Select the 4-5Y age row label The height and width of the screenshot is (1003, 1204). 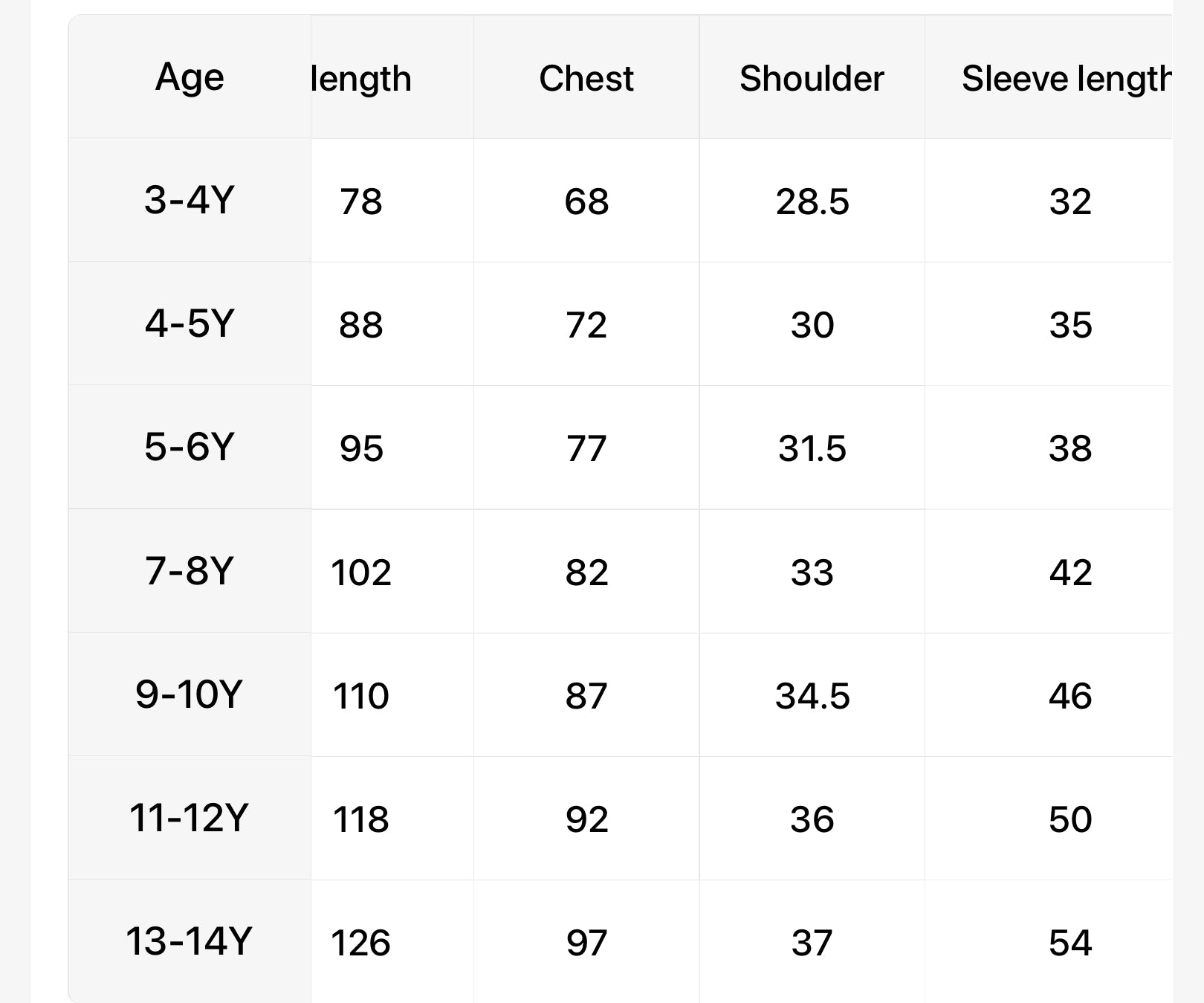click(x=190, y=323)
